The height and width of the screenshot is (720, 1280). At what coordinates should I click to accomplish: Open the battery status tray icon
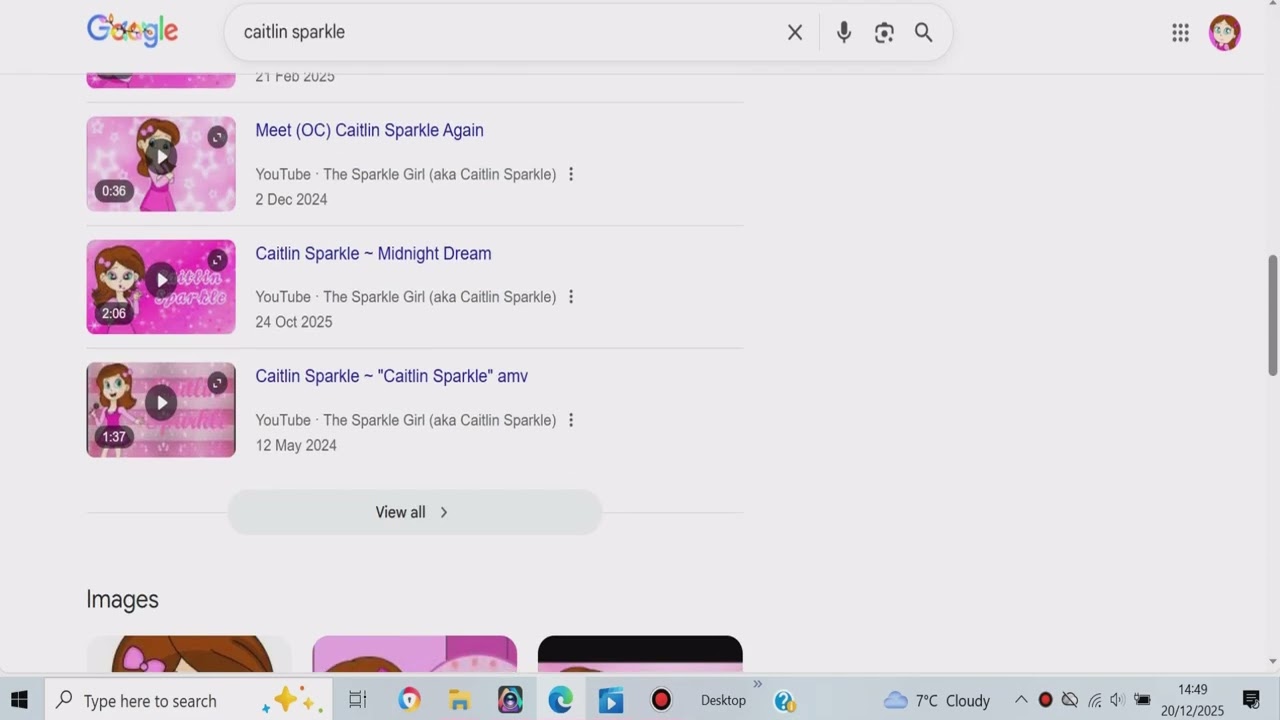pyautogui.click(x=1142, y=700)
